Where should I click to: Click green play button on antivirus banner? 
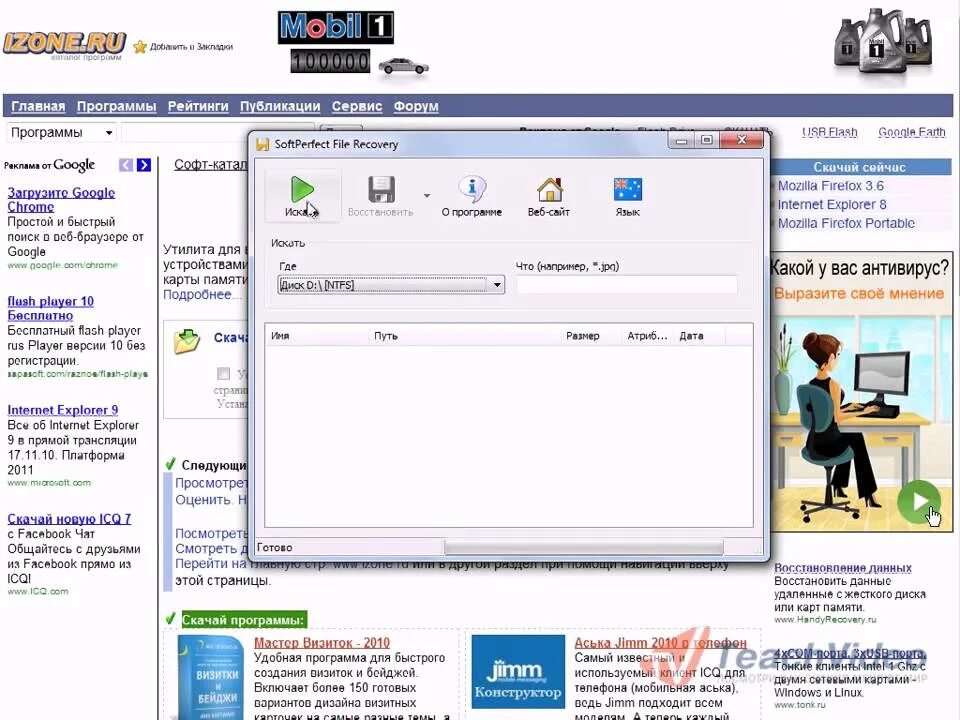(918, 501)
